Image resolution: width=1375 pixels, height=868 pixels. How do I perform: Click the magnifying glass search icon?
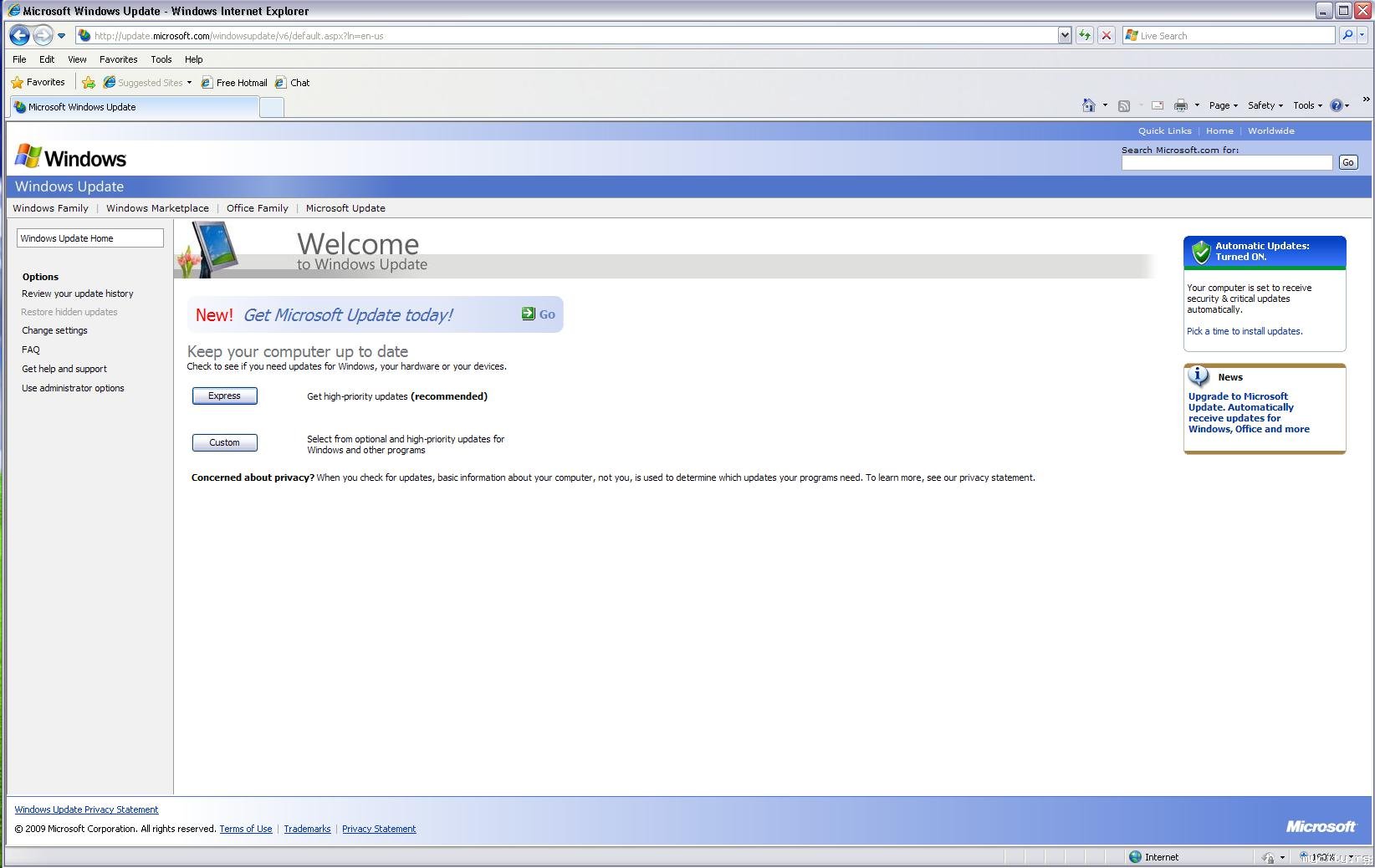1347,36
